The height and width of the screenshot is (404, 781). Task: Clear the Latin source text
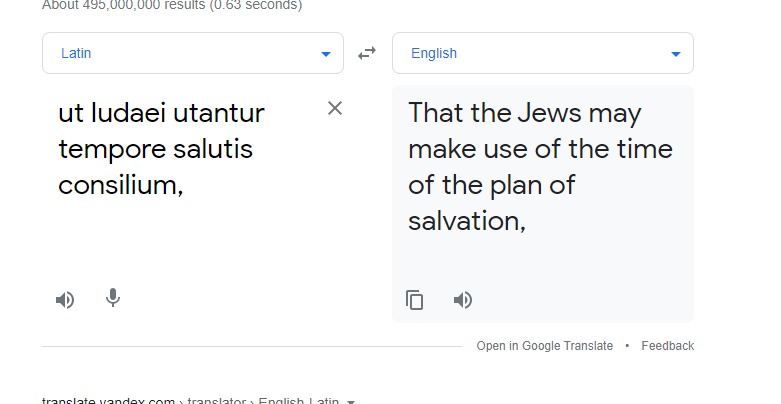point(335,108)
